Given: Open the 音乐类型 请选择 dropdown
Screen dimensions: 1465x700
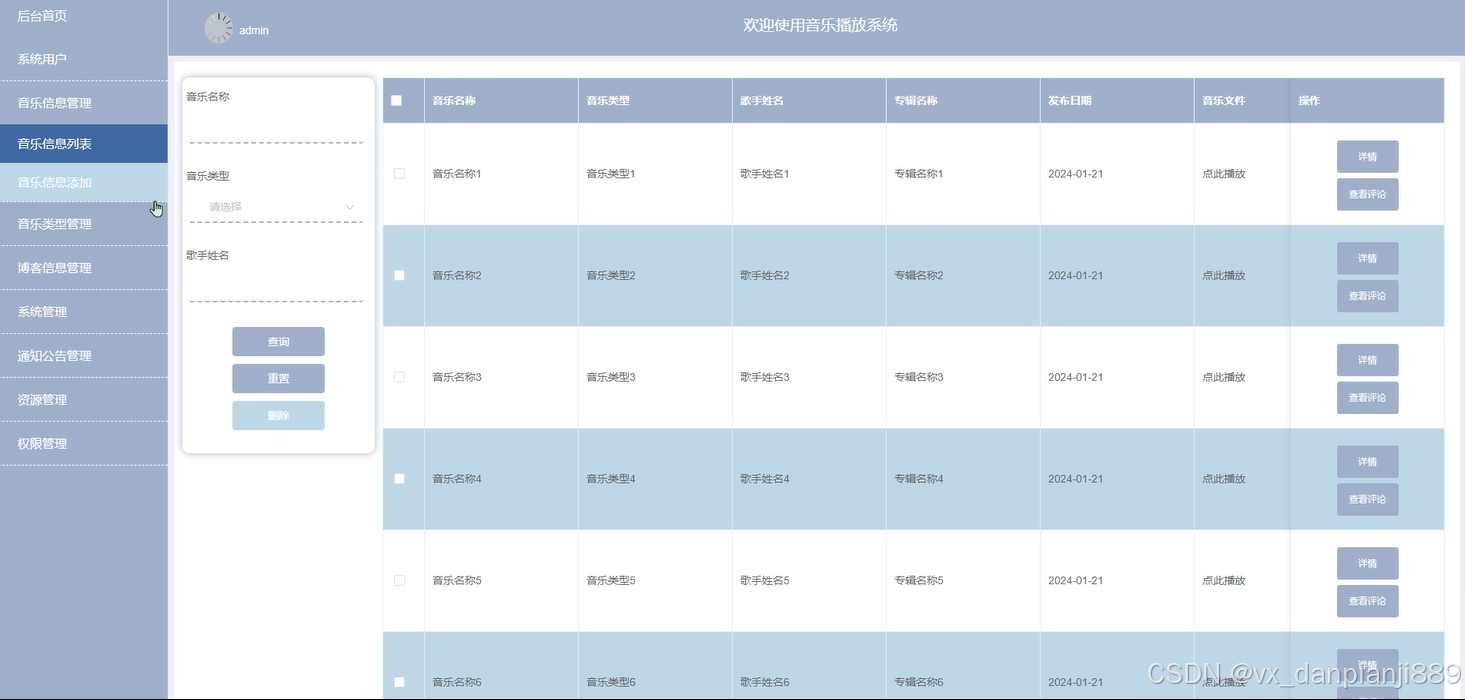Looking at the screenshot, I should point(276,207).
